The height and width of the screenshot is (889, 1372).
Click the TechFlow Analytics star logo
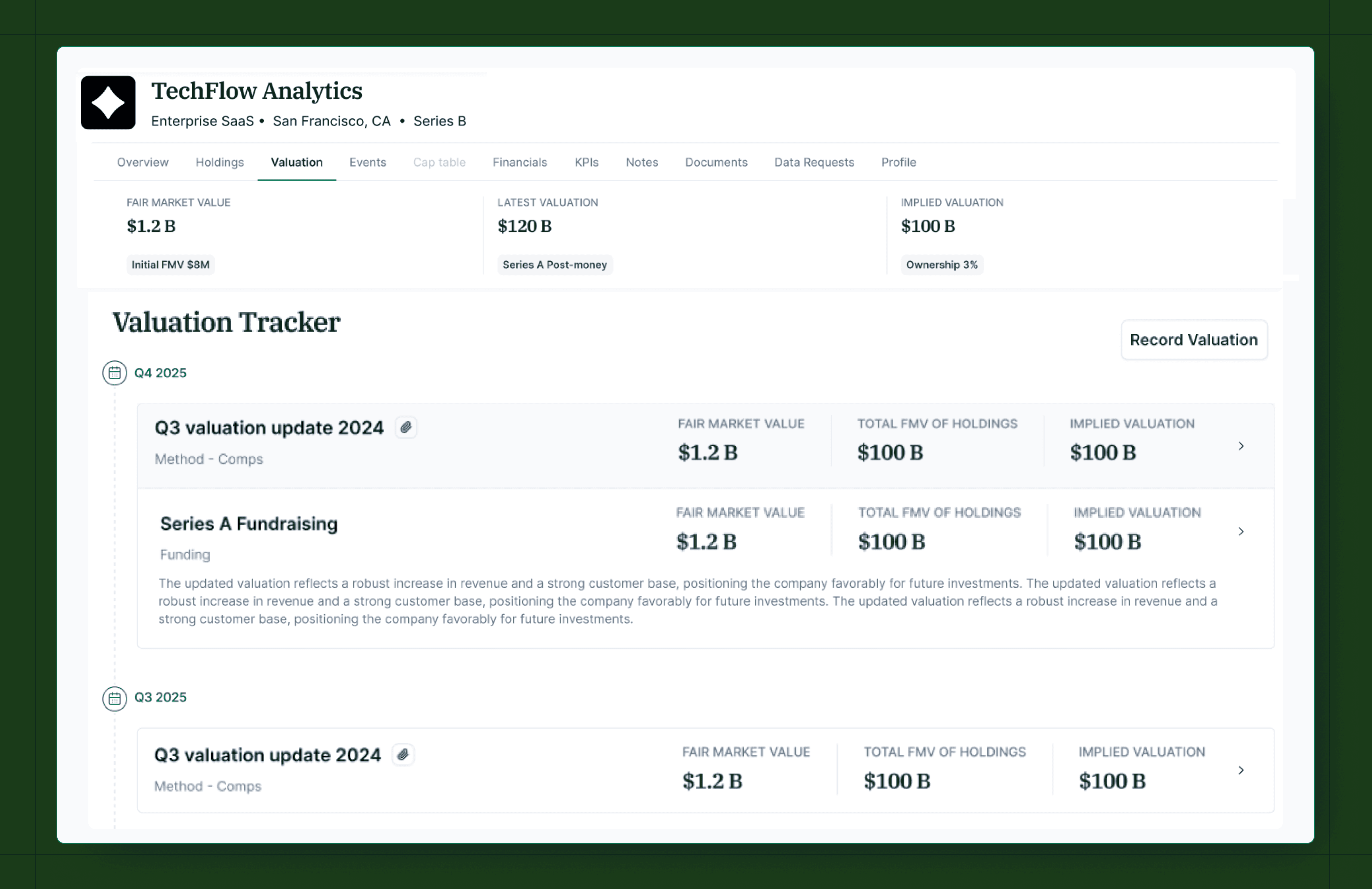point(108,103)
